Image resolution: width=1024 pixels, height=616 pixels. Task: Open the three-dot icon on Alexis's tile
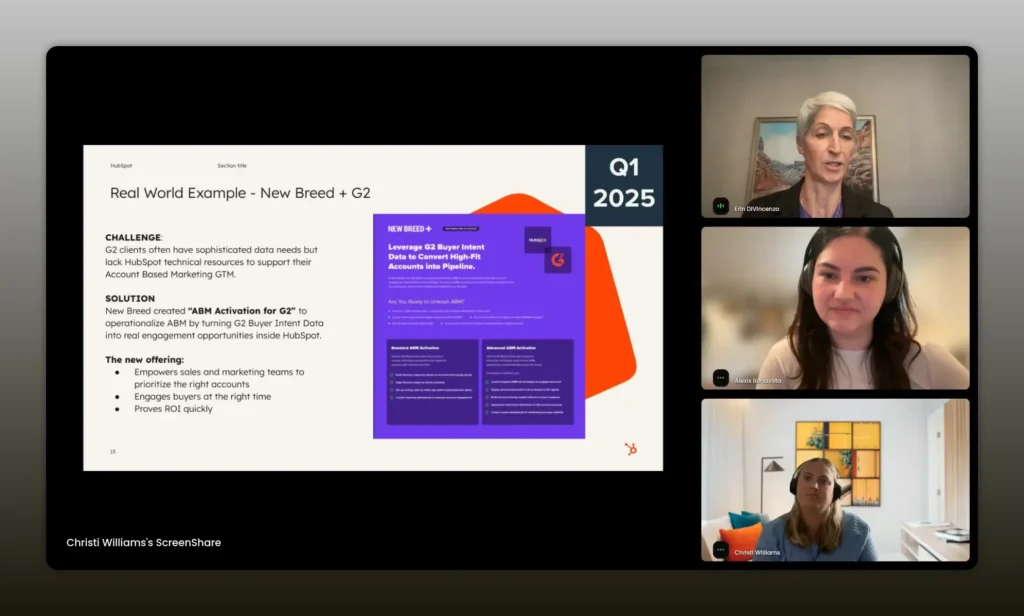coord(721,378)
